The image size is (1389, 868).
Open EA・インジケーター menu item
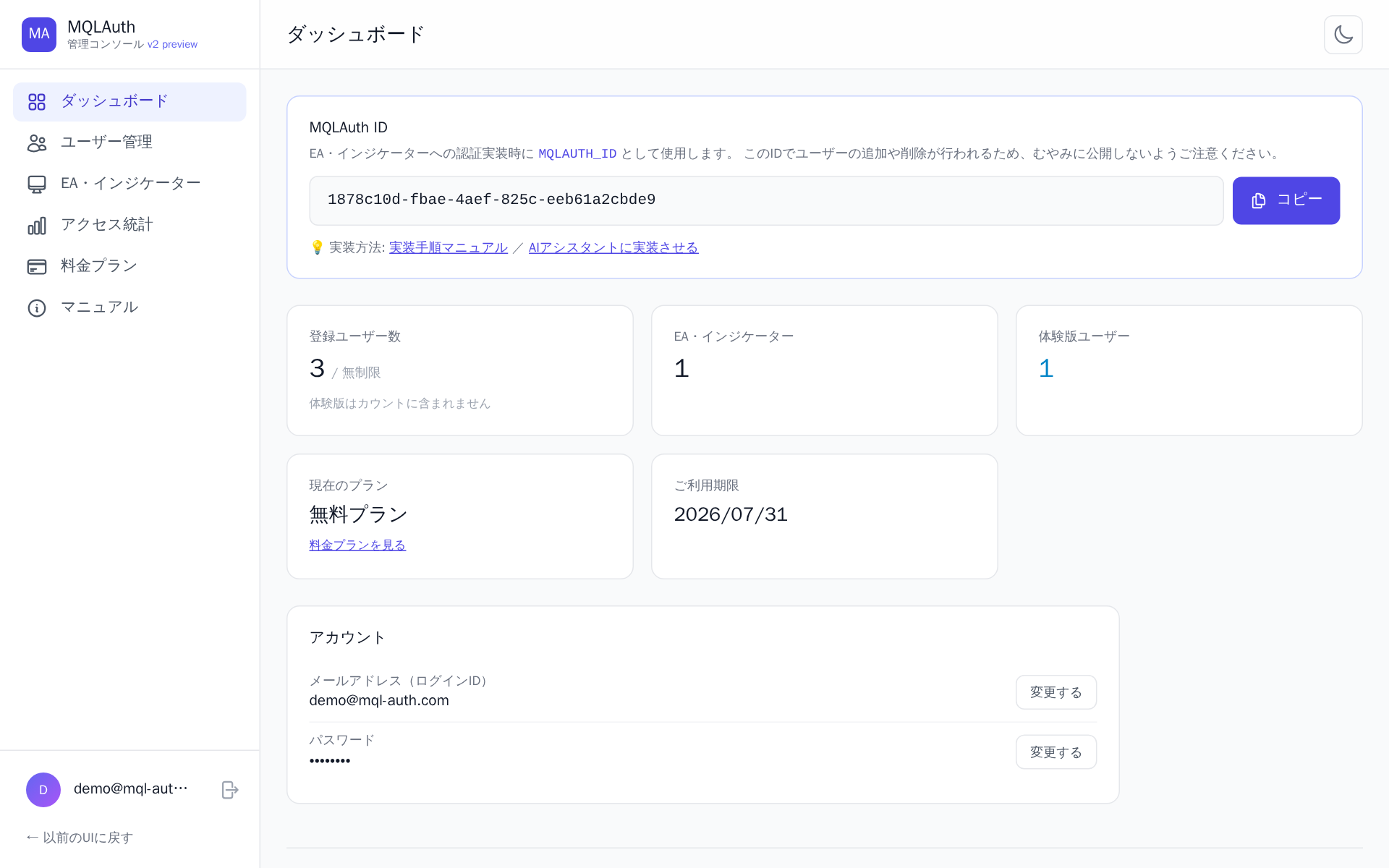(129, 184)
